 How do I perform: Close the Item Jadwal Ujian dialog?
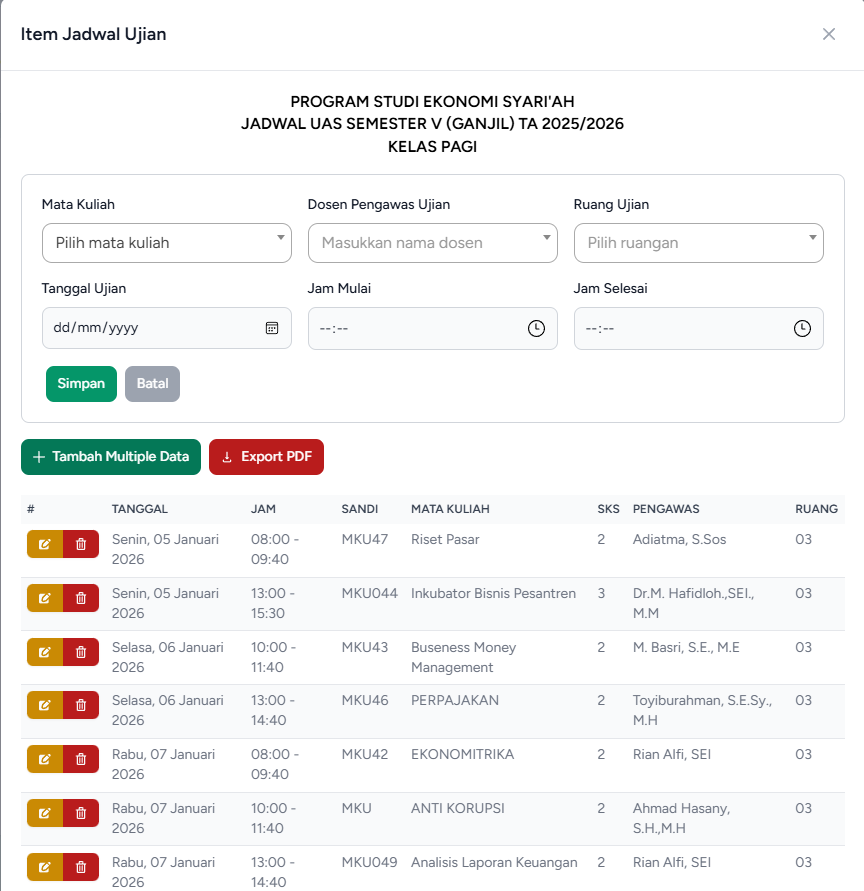[829, 34]
